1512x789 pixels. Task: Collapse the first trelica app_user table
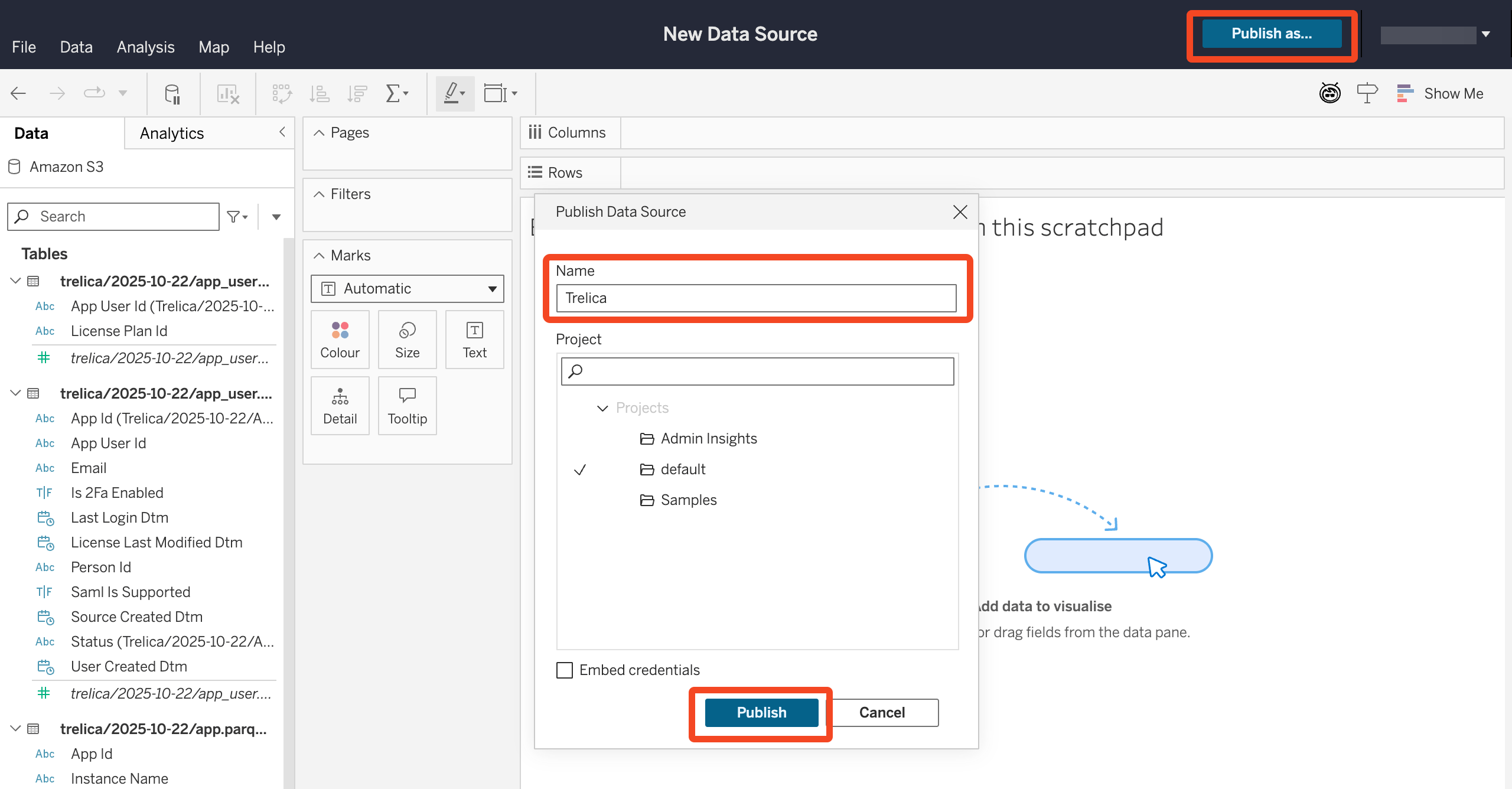(x=16, y=281)
